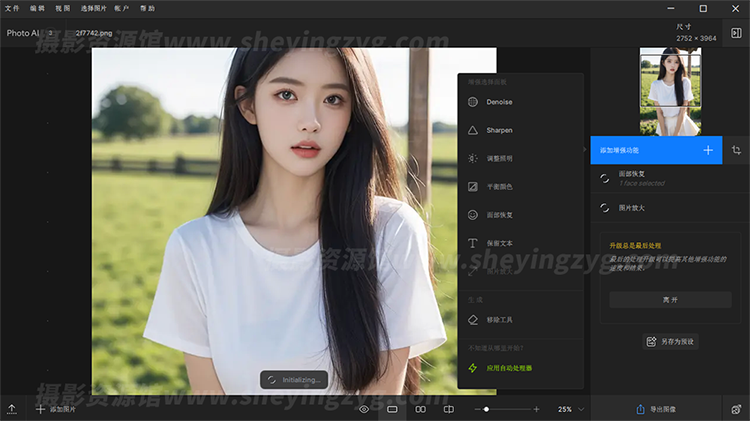Image resolution: width=750 pixels, height=421 pixels.
Task: Click the 平衡颜色 balance color icon
Action: click(x=473, y=187)
